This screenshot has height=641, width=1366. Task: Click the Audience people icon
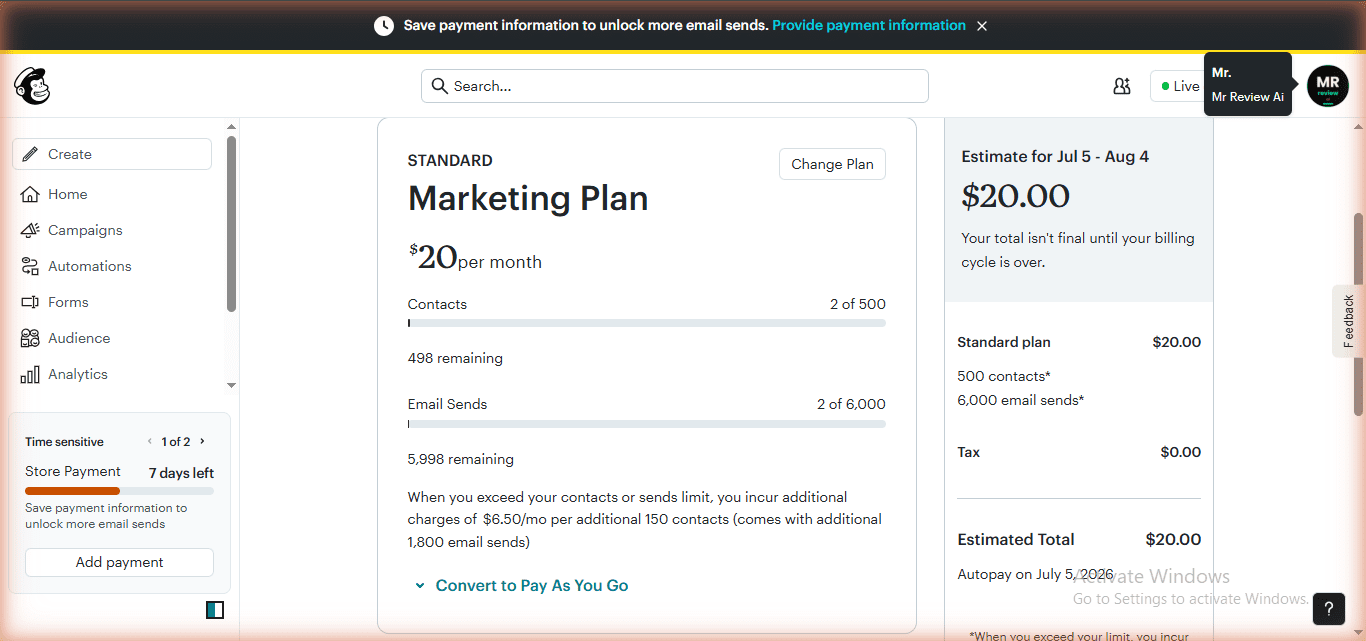30,338
